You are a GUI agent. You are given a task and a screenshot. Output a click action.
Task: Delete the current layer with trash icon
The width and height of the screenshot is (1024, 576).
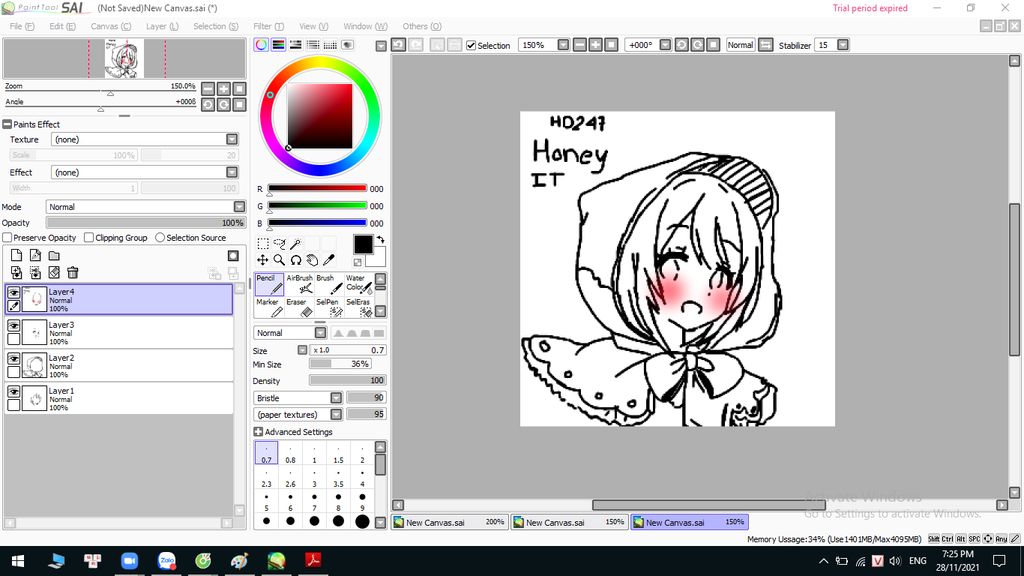pyautogui.click(x=72, y=272)
